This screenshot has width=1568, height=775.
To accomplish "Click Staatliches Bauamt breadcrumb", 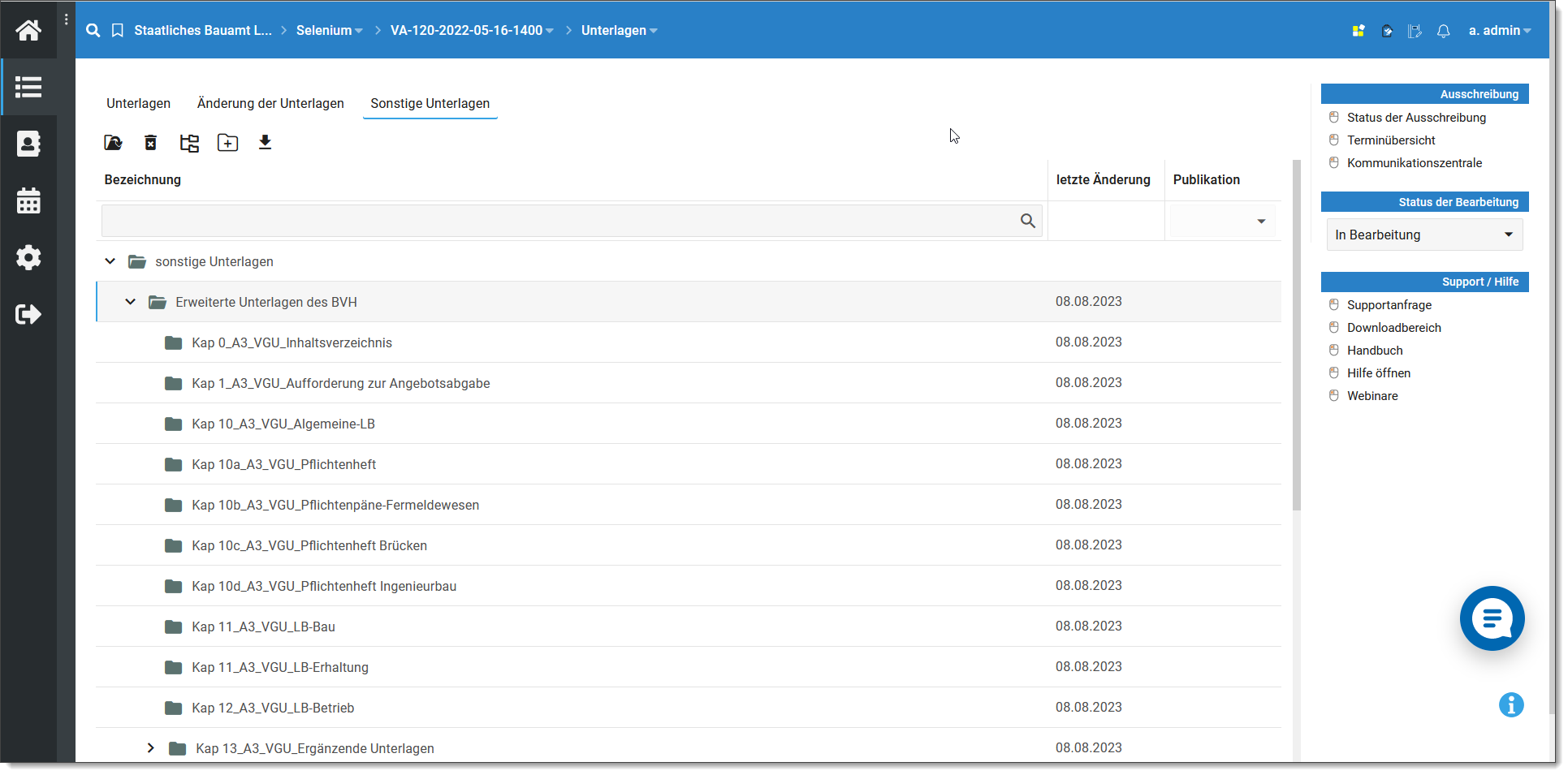I will [x=203, y=30].
